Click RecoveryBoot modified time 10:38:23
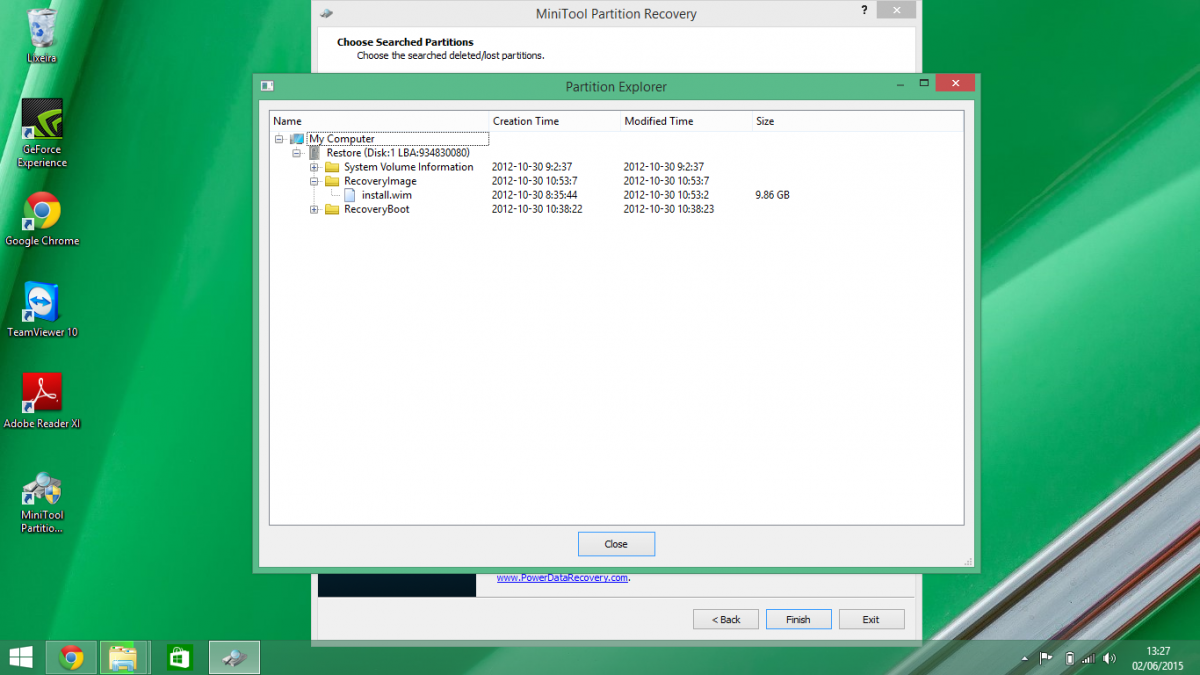Viewport: 1200px width, 675px height. coord(669,209)
